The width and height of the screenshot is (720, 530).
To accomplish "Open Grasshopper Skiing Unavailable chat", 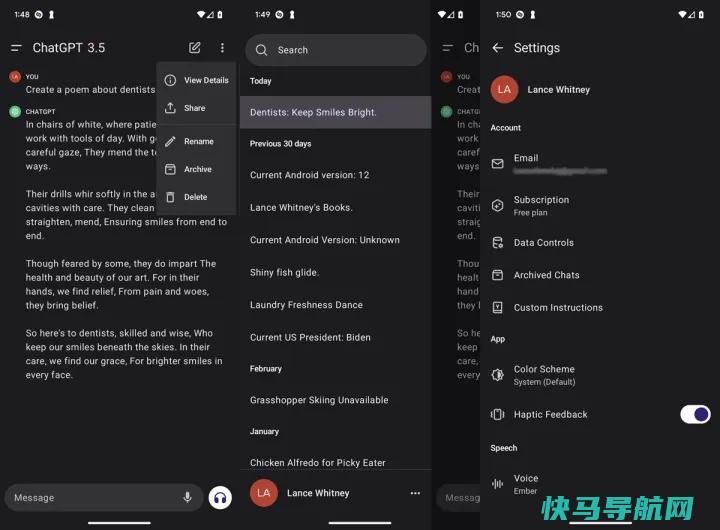I will point(336,400).
